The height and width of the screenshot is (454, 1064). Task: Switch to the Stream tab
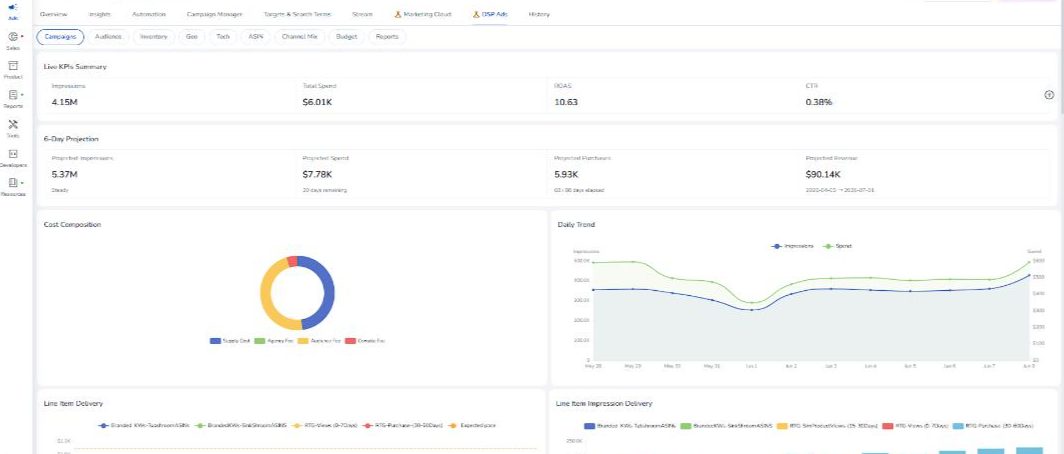tap(362, 14)
